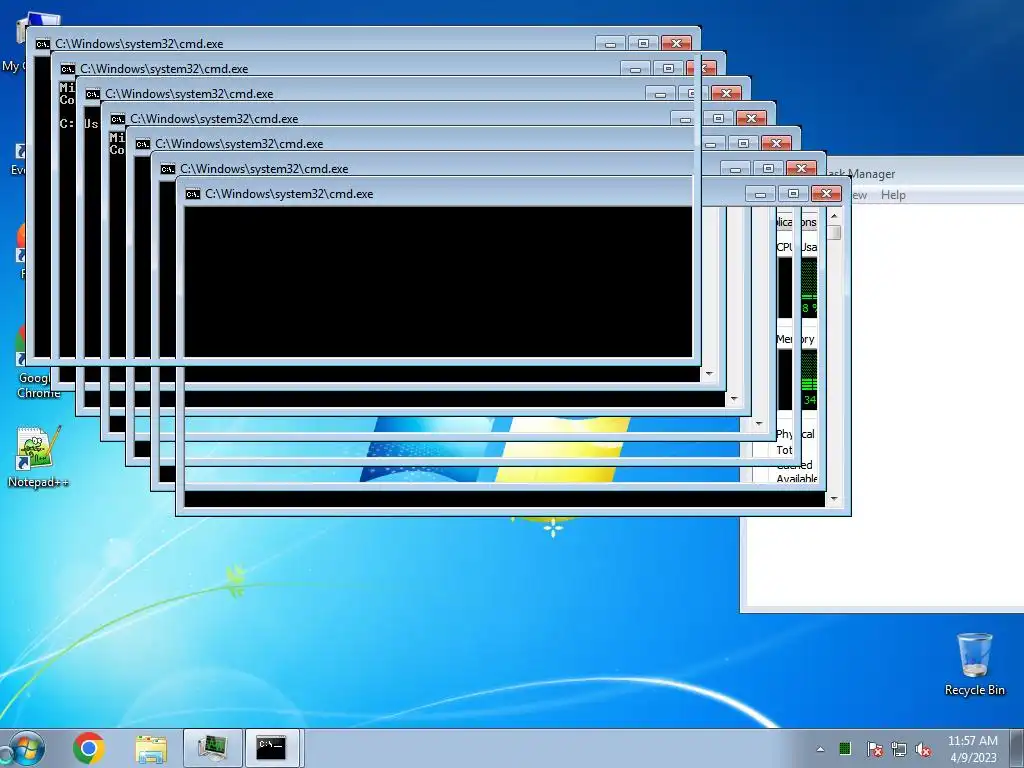Screen dimensions: 1024x768
Task: Click title text of the lowest cmd window
Action: [x=289, y=194]
